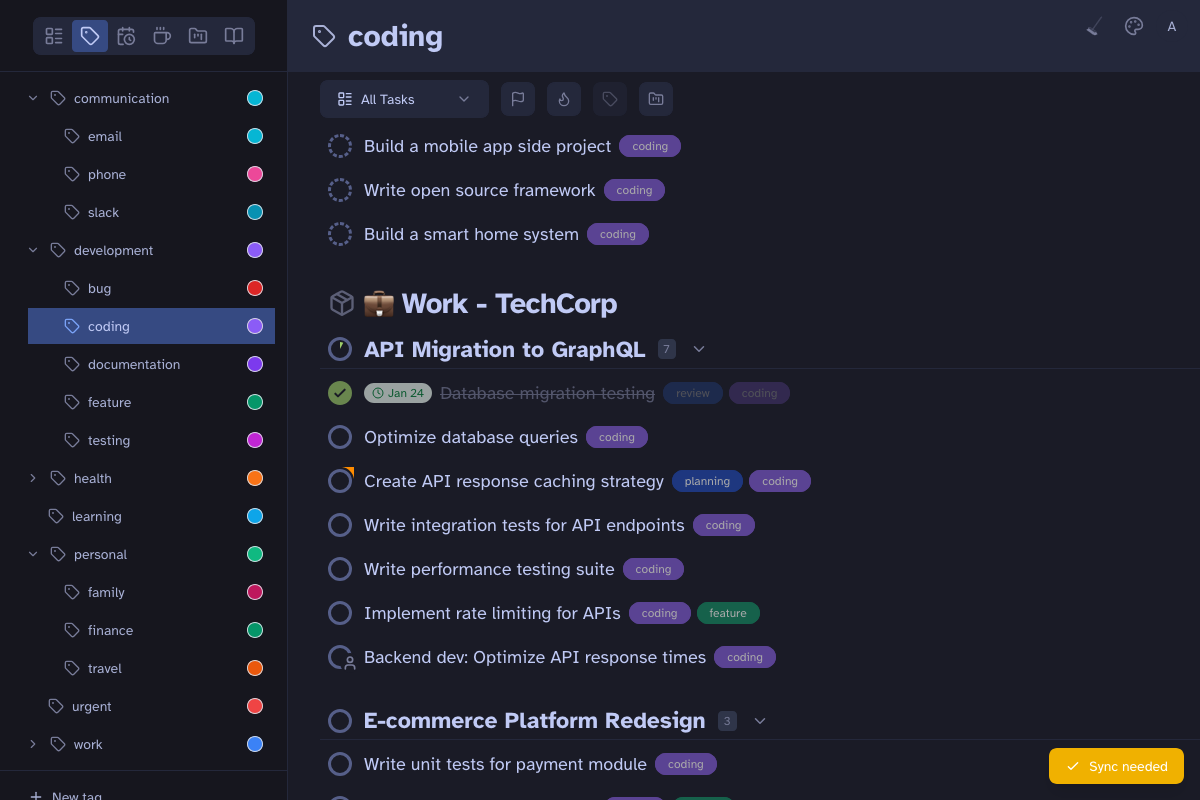Image resolution: width=1200 pixels, height=800 pixels.
Task: Open the theme palette icon
Action: 1134,27
